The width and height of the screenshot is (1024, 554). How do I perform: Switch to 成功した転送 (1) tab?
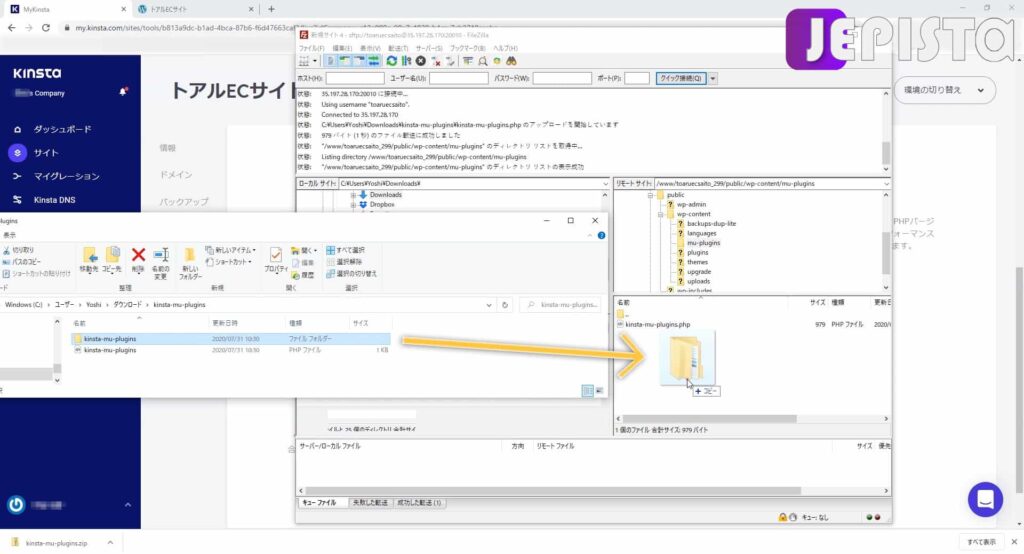[x=419, y=503]
